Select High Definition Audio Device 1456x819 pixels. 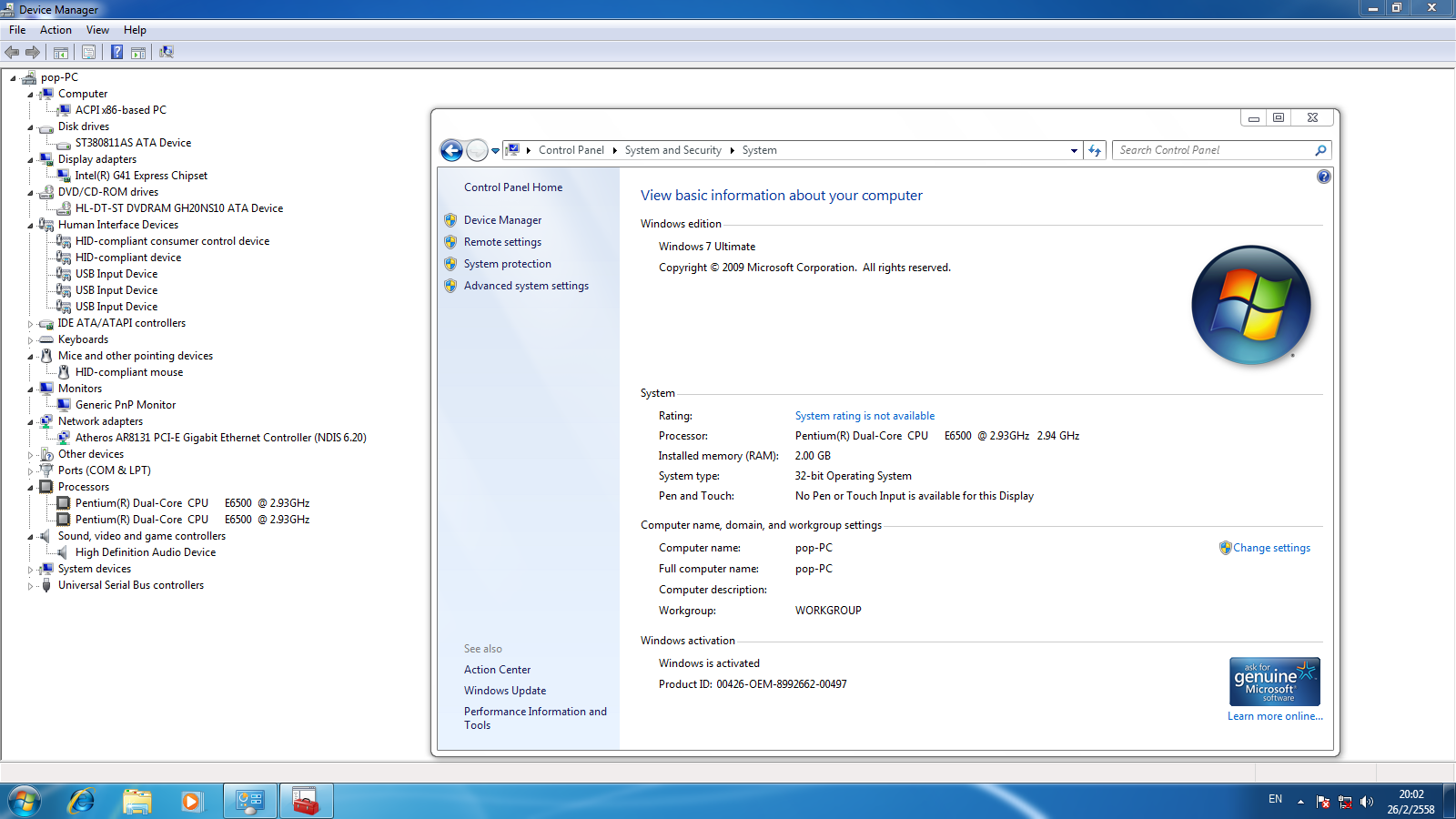(x=146, y=552)
